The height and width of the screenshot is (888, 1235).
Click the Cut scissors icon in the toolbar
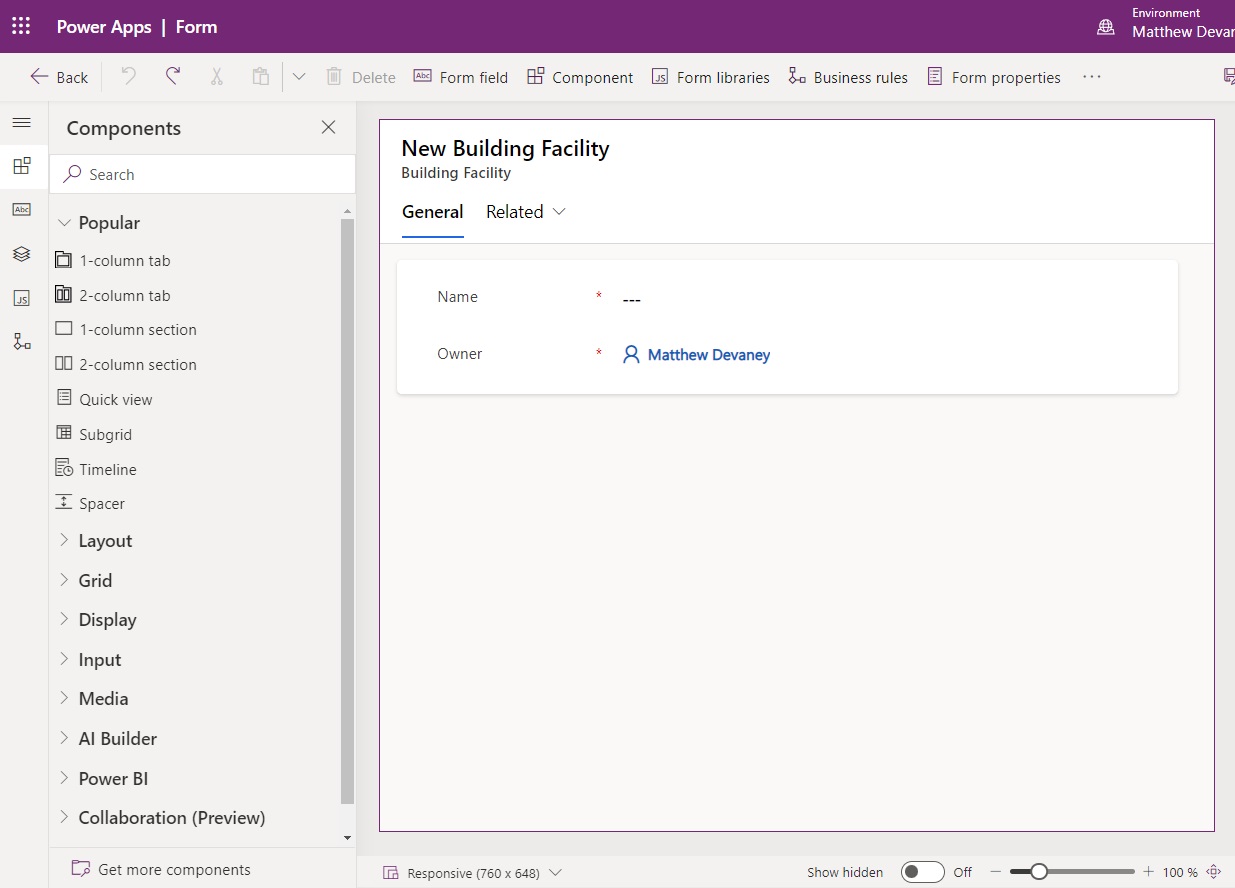[x=216, y=76]
